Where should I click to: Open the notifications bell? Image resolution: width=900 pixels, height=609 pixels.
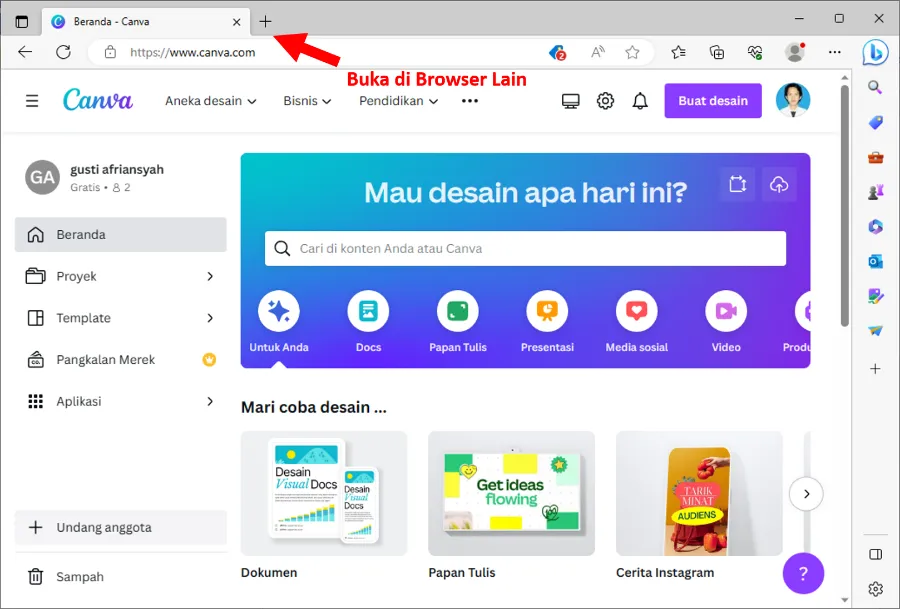click(x=640, y=101)
